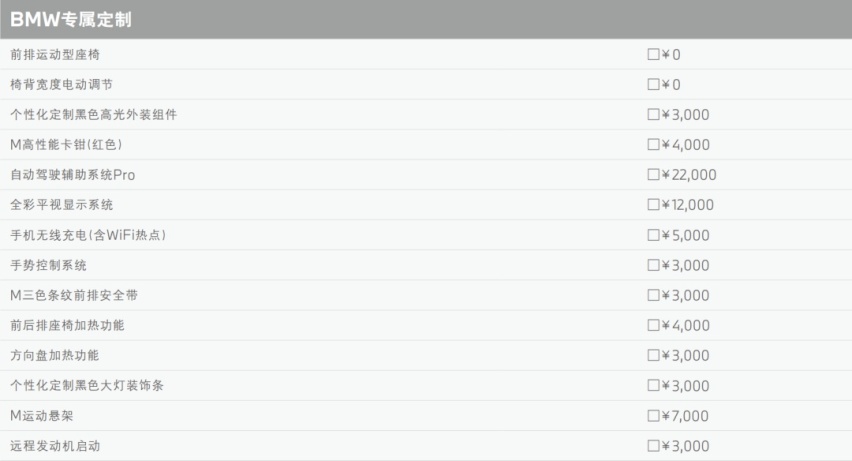The height and width of the screenshot is (461, 852).
Task: Select the M运动悬架 ¥7,000 checkbox
Action: click(653, 416)
